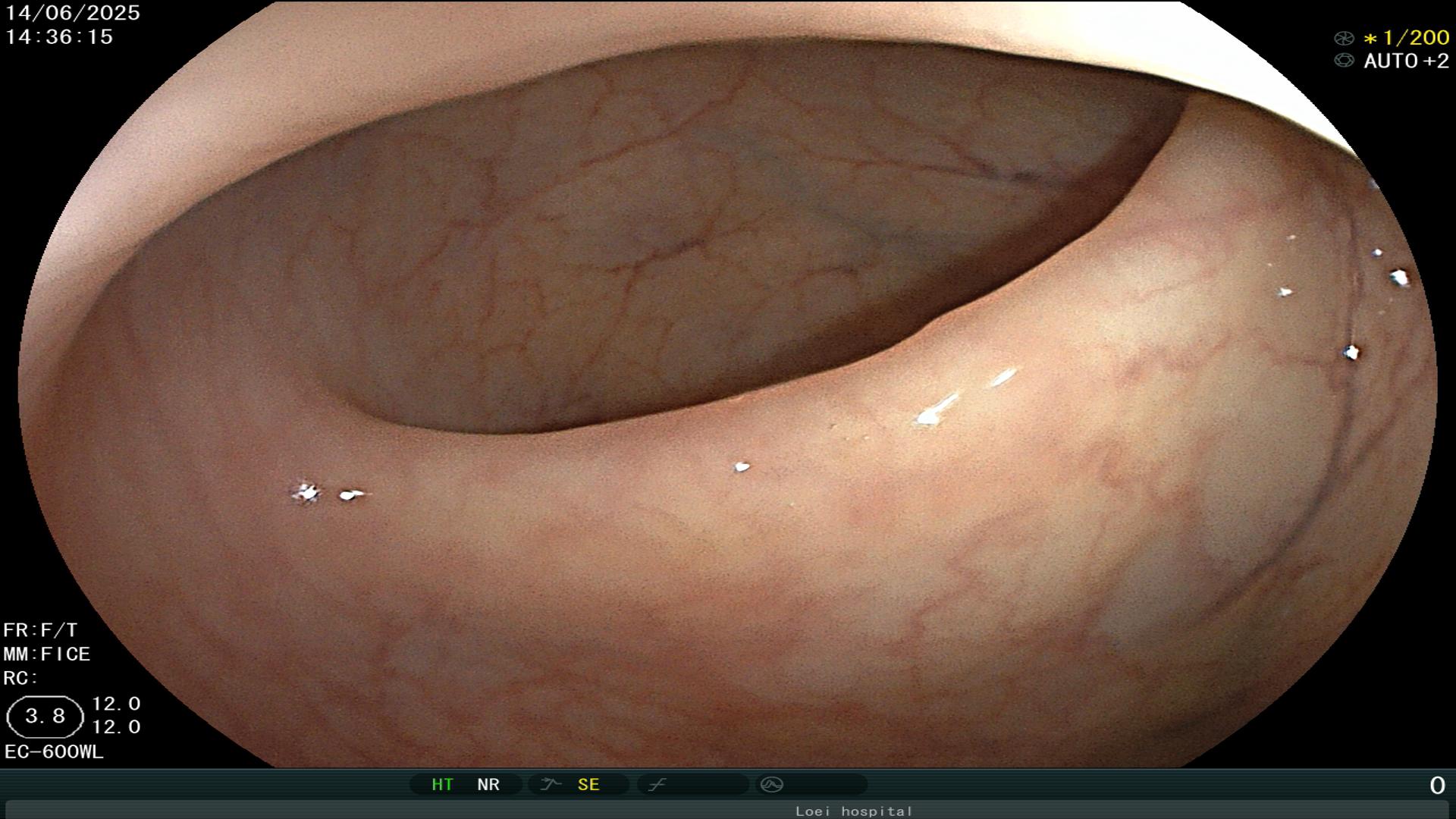
Task: Click the date 14/06/2025
Action: click(73, 13)
